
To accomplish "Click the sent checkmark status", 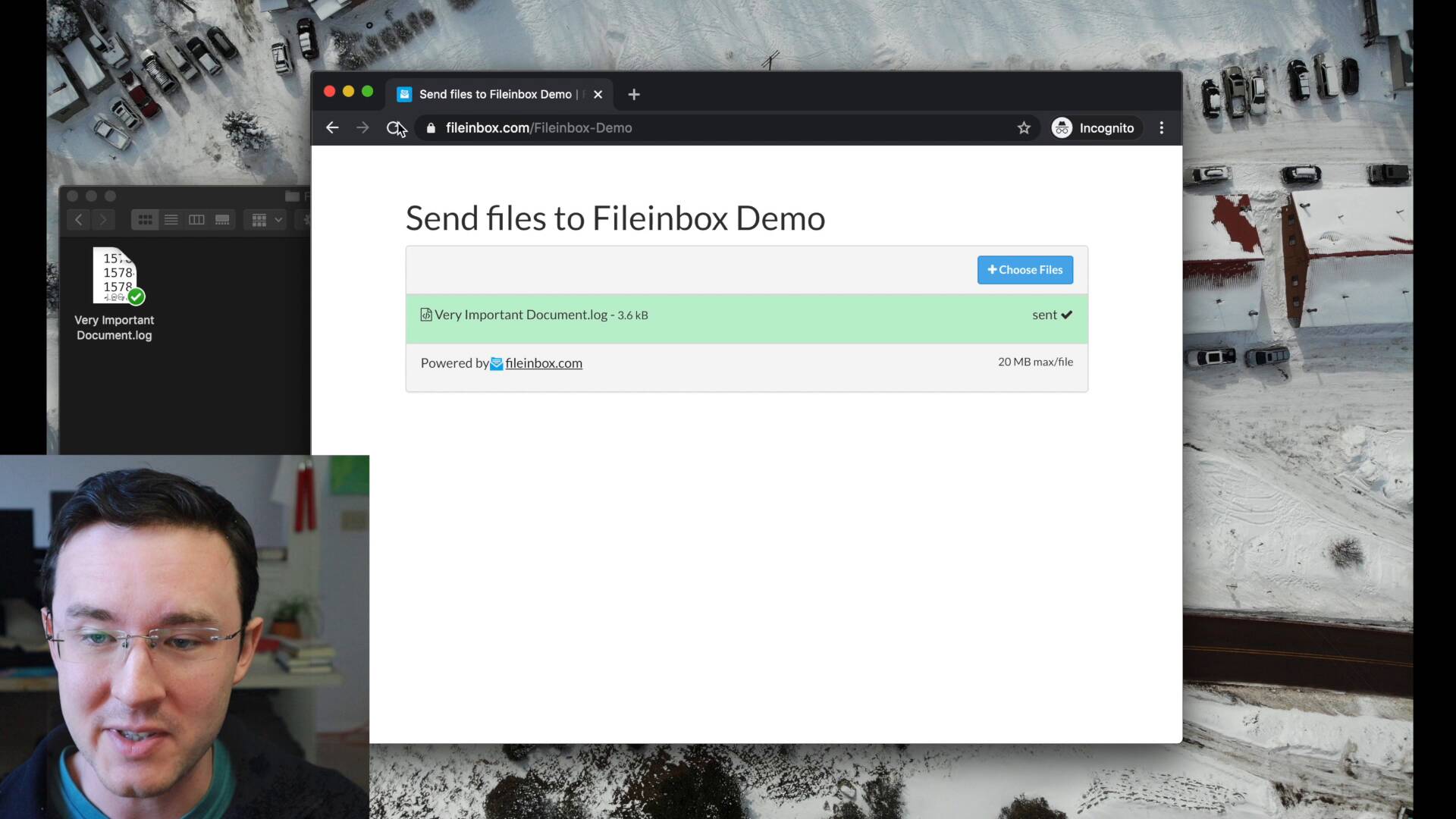I will pyautogui.click(x=1052, y=315).
